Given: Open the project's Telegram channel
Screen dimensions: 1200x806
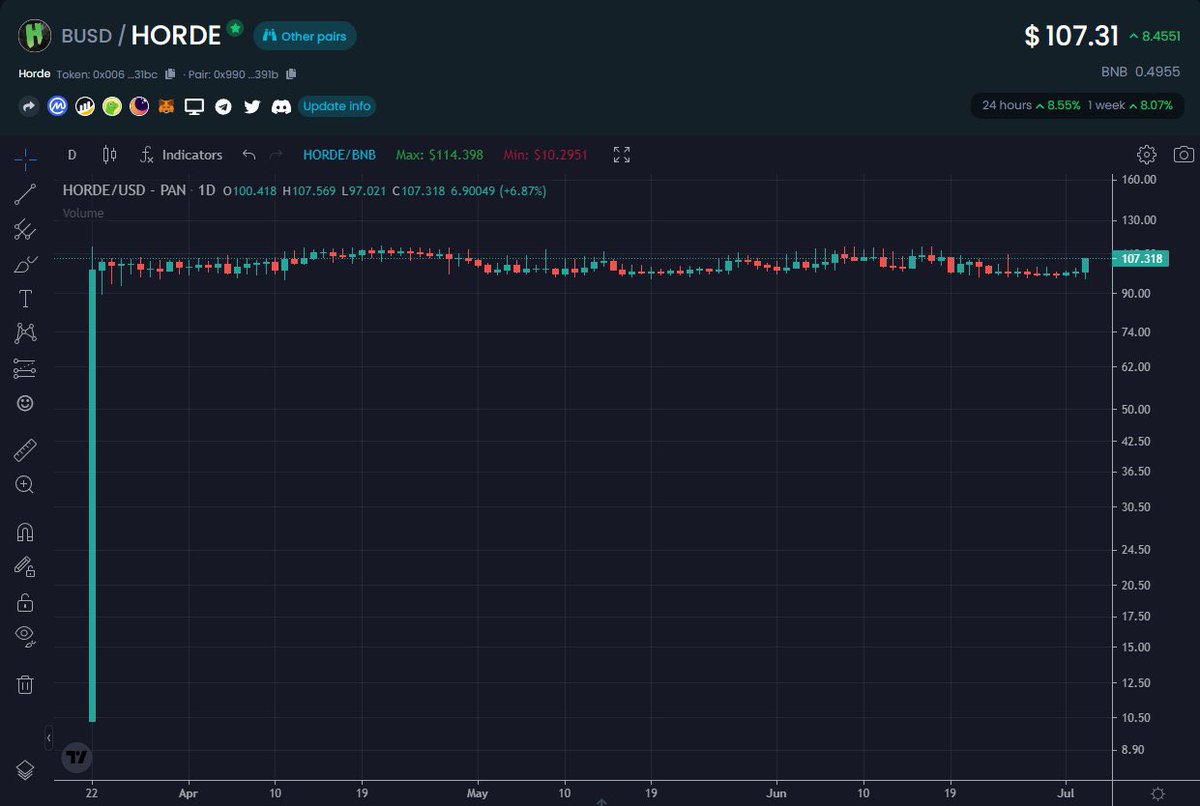Looking at the screenshot, I should click(x=223, y=106).
